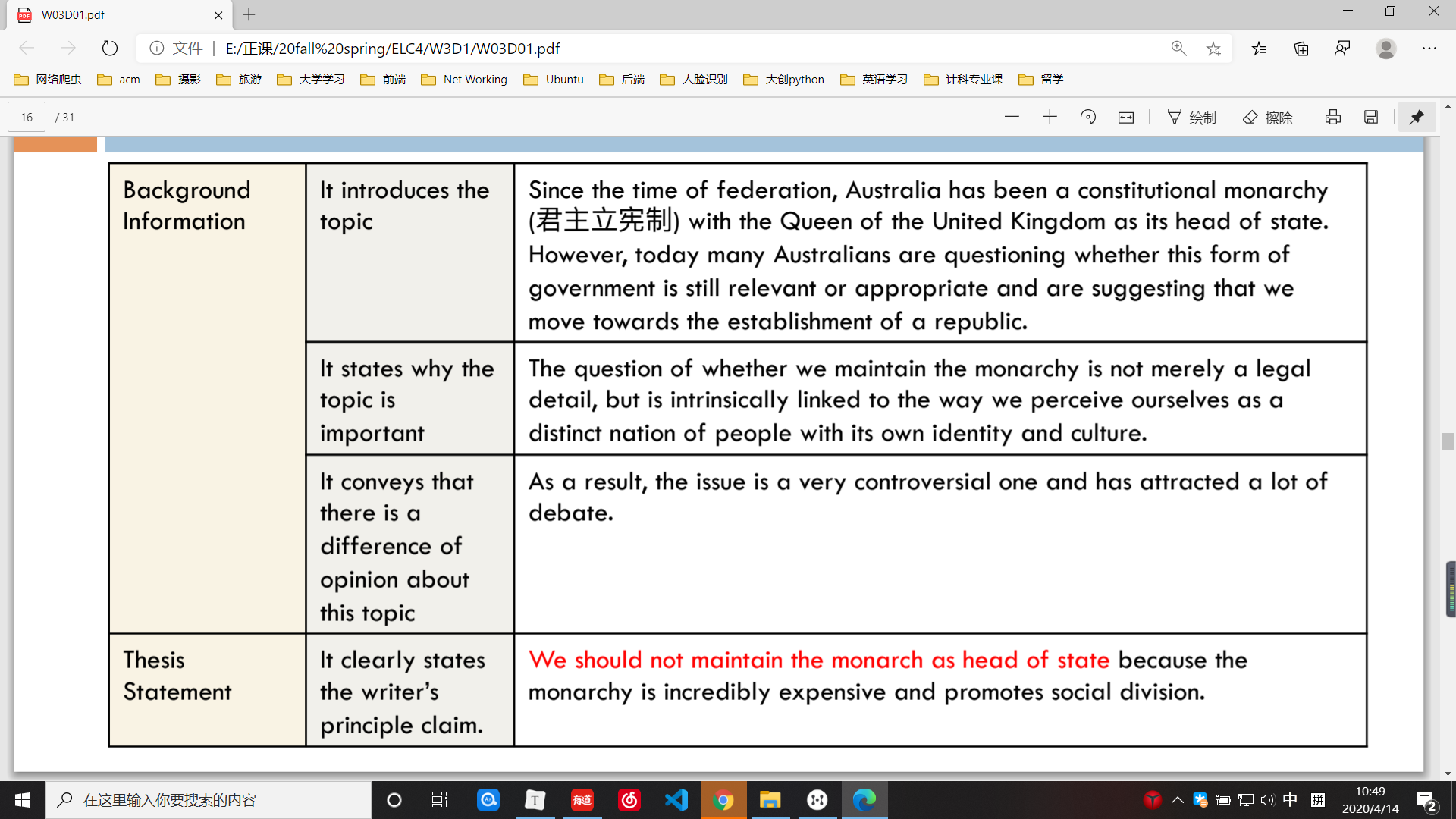
Task: Open NetEase Cloud Music in taskbar
Action: (x=629, y=800)
